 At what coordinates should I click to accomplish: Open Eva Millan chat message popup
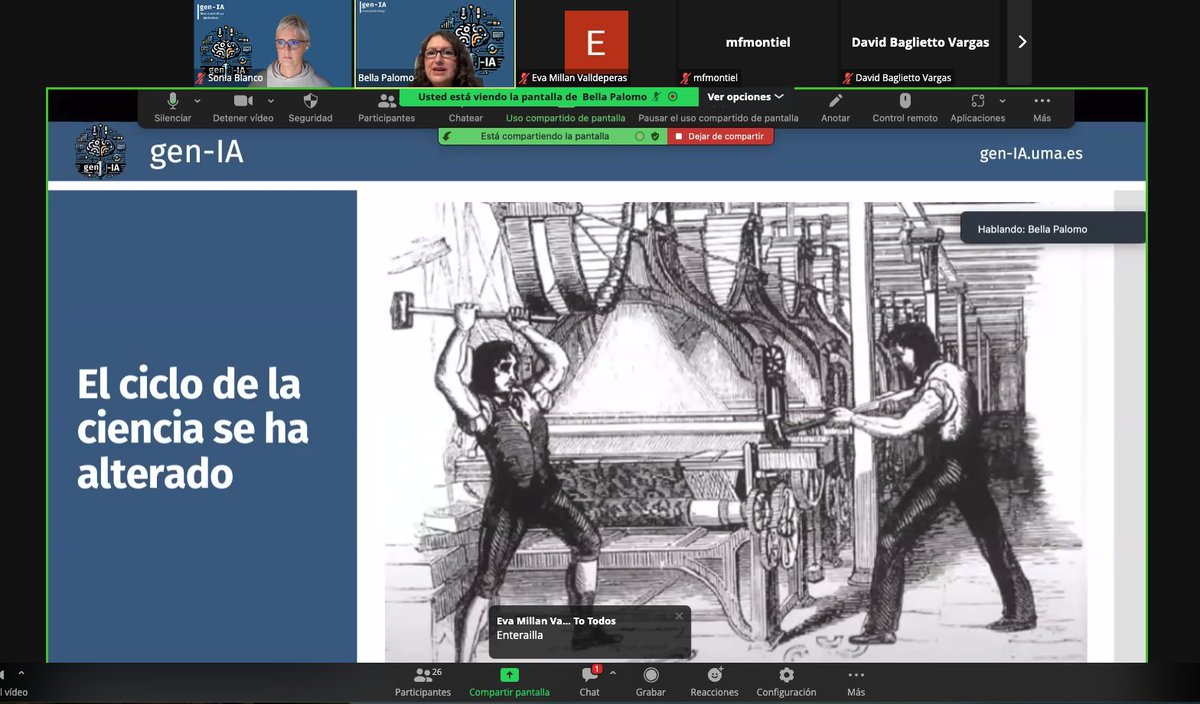589,632
